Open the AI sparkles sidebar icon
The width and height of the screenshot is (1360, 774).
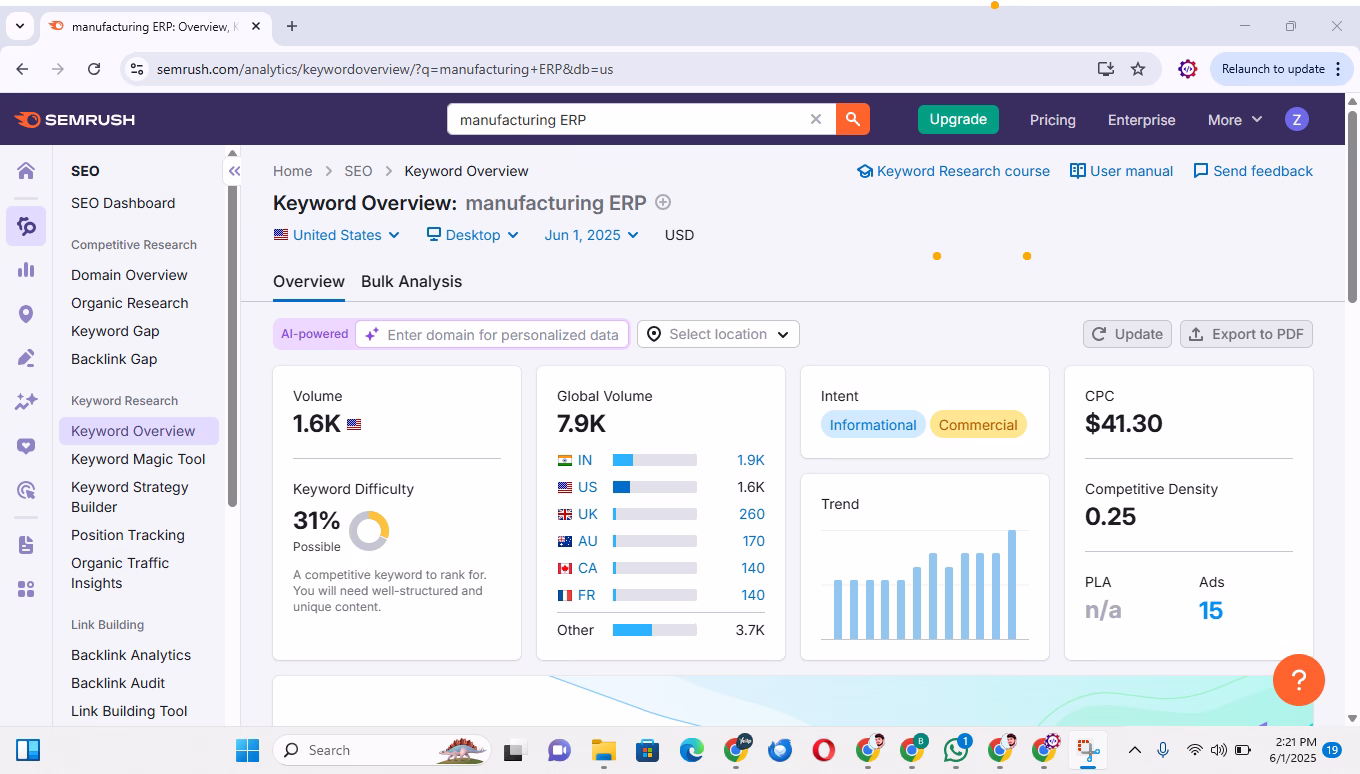(x=26, y=402)
